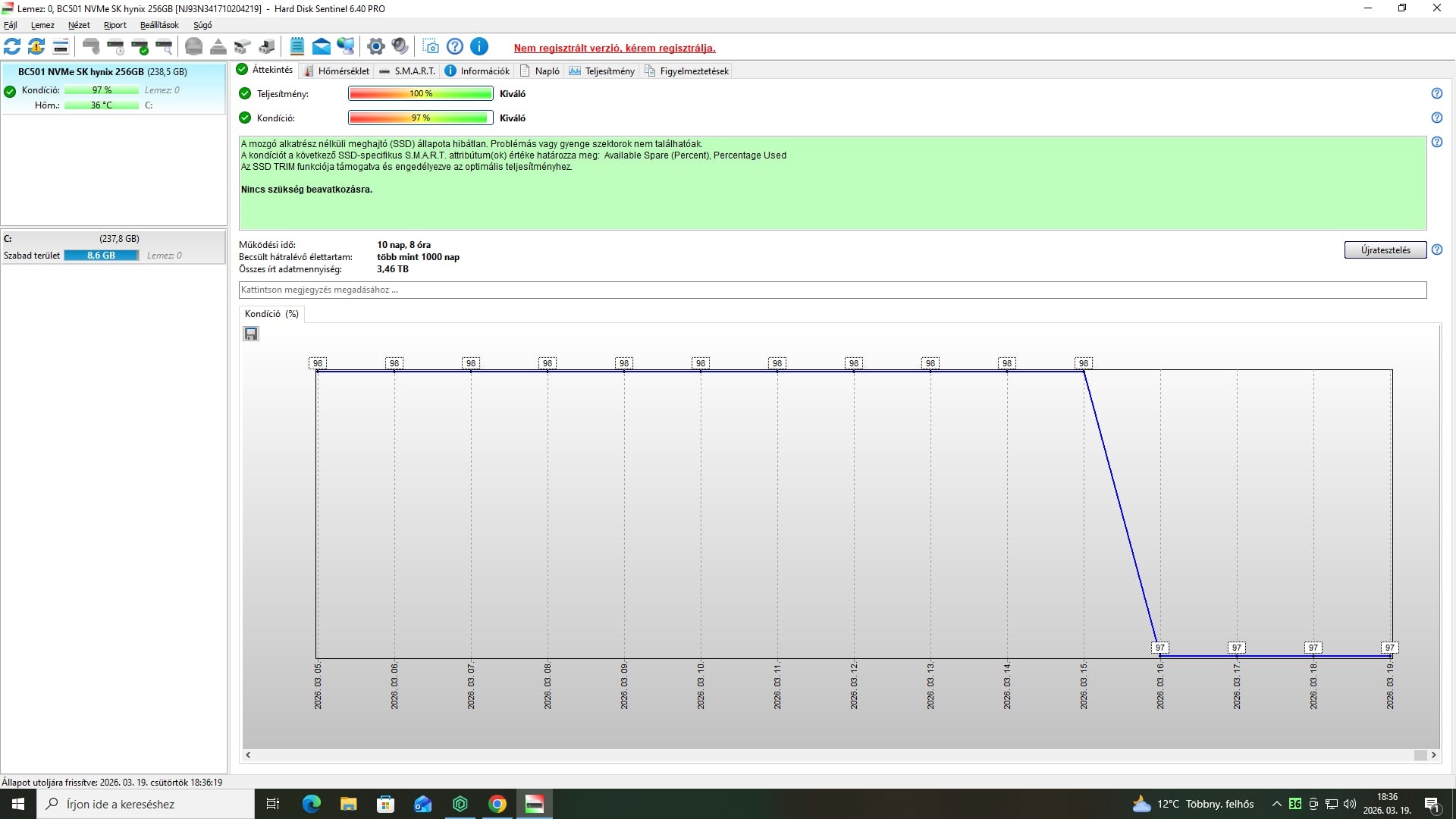Image resolution: width=1456 pixels, height=819 pixels.
Task: Open the configuration gear icon
Action: click(375, 46)
